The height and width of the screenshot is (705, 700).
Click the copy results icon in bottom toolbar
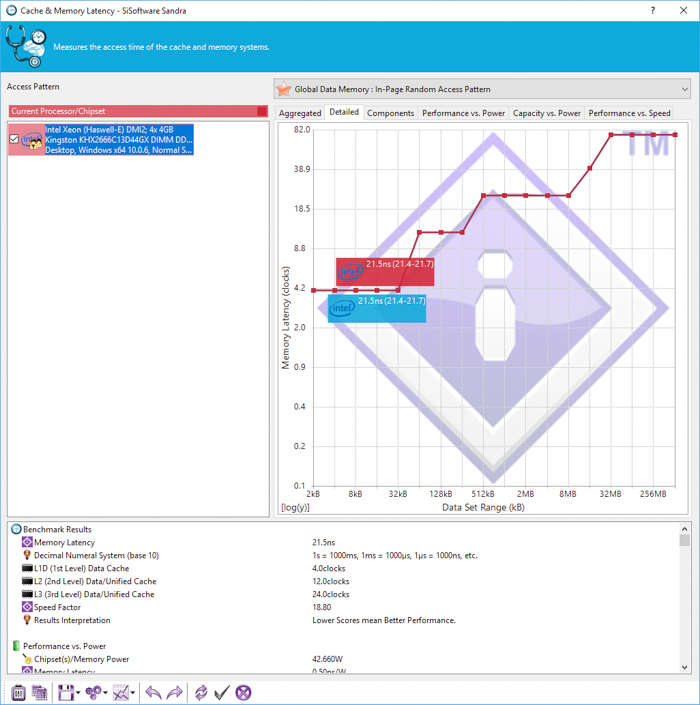(x=40, y=692)
